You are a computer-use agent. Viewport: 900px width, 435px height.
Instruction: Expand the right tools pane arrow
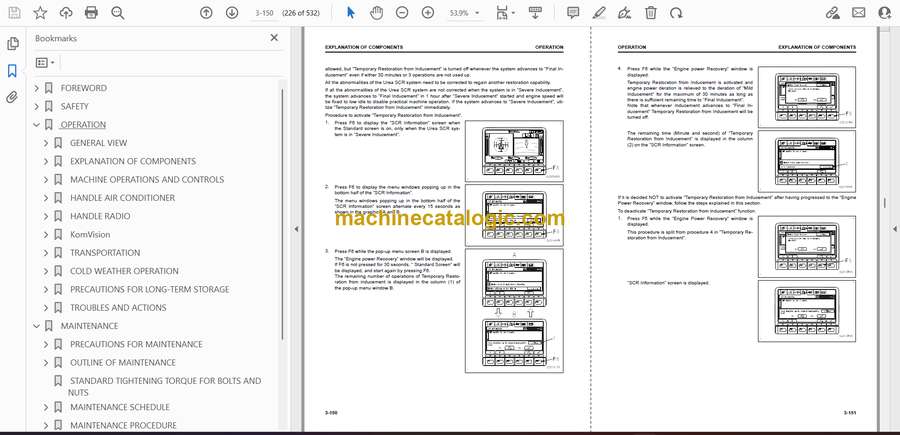894,229
